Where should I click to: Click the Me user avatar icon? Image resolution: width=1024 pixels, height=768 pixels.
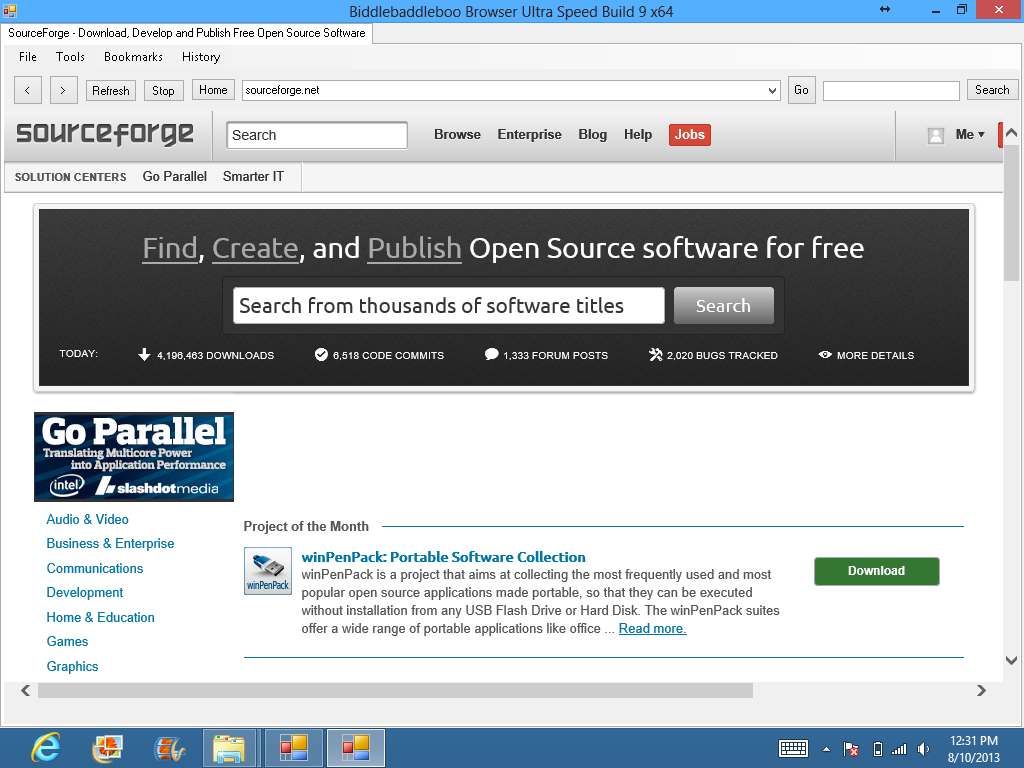[936, 135]
